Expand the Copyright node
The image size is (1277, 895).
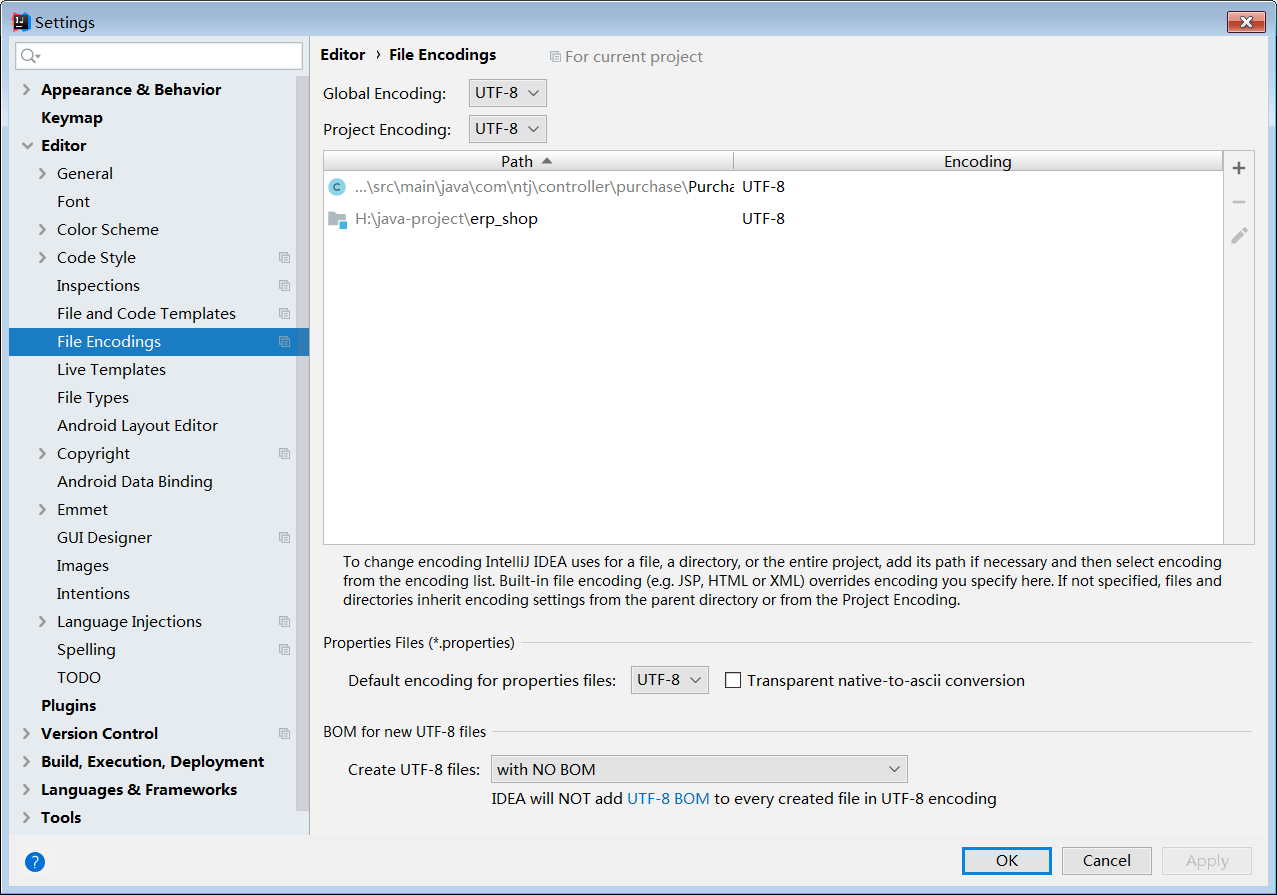(42, 454)
